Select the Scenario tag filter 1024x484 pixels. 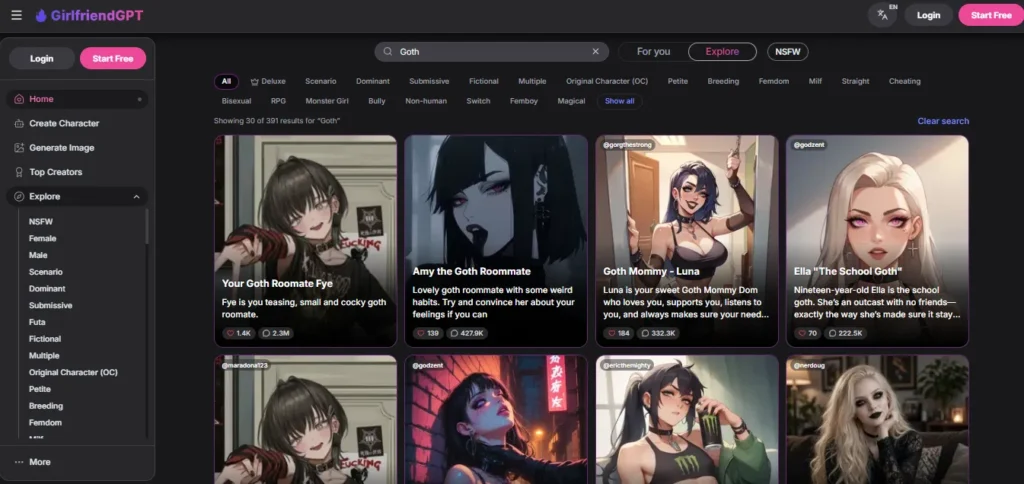coord(321,82)
